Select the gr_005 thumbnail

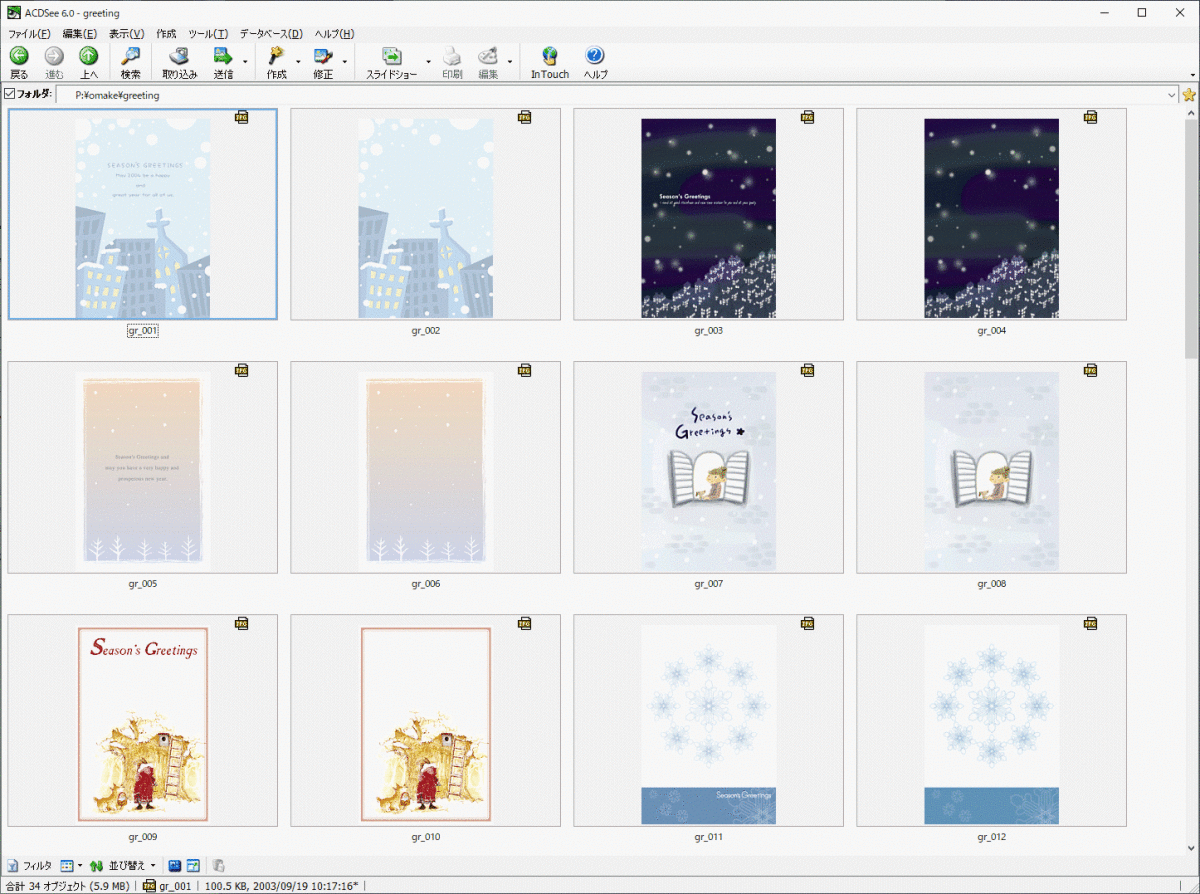tap(142, 467)
